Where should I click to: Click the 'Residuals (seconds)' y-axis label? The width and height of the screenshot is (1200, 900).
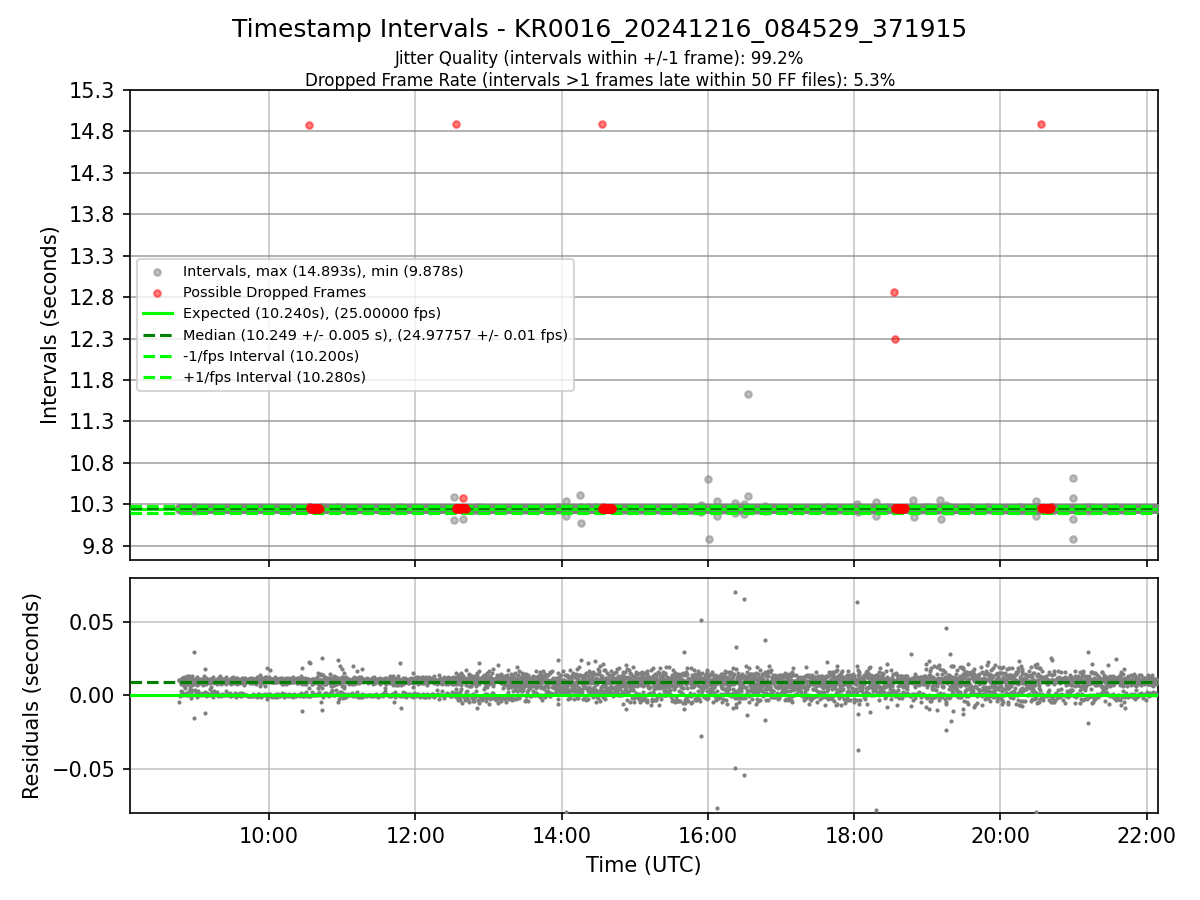31,696
